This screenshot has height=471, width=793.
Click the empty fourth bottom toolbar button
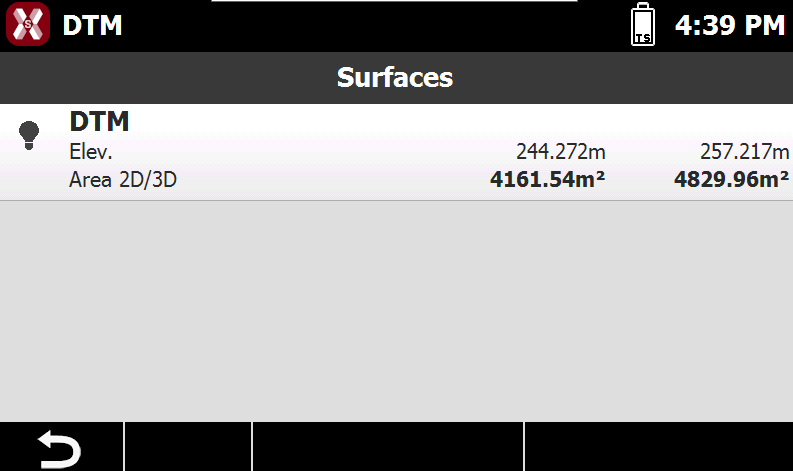[x=659, y=447]
